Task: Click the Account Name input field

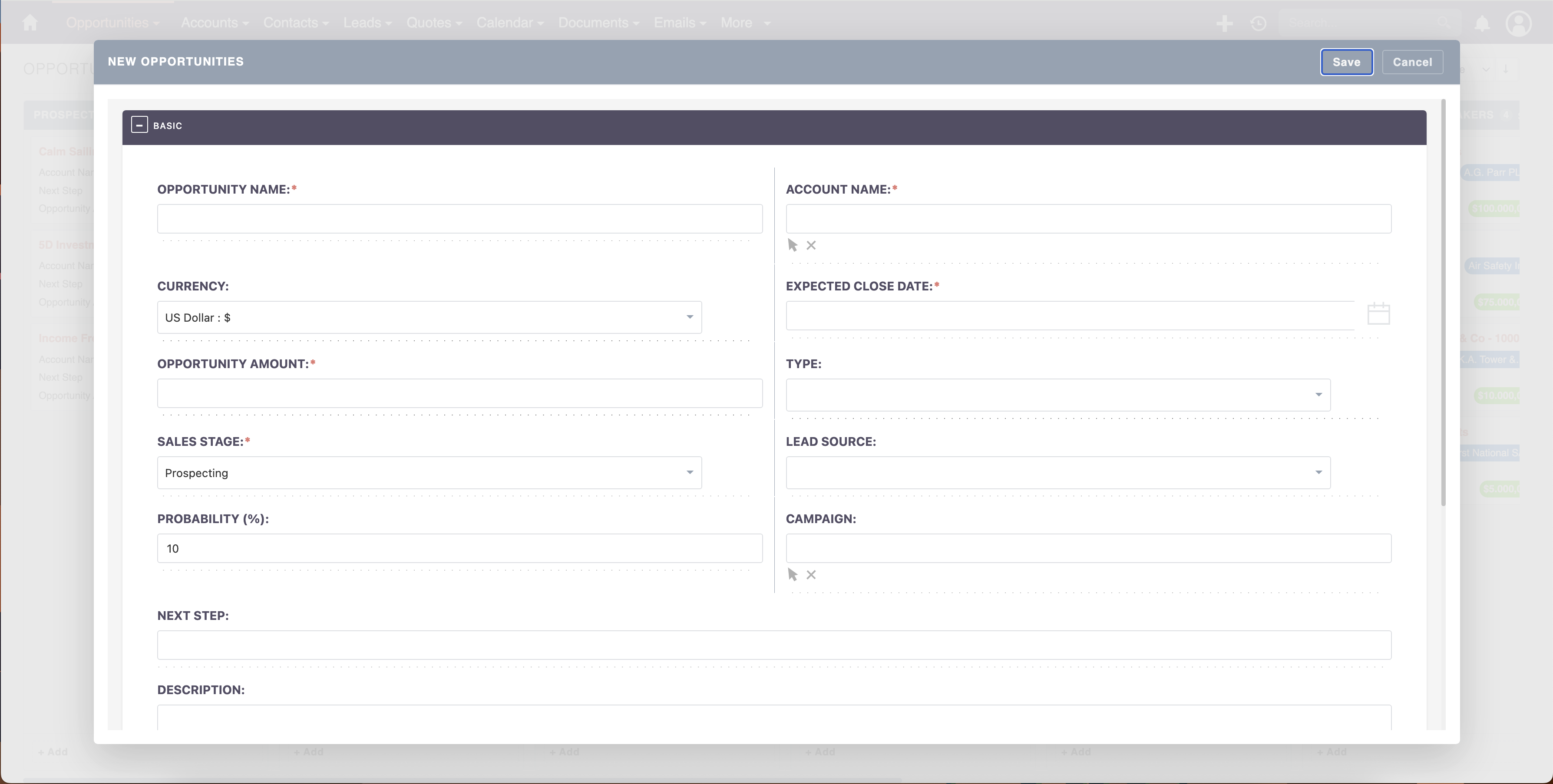Action: point(1088,219)
